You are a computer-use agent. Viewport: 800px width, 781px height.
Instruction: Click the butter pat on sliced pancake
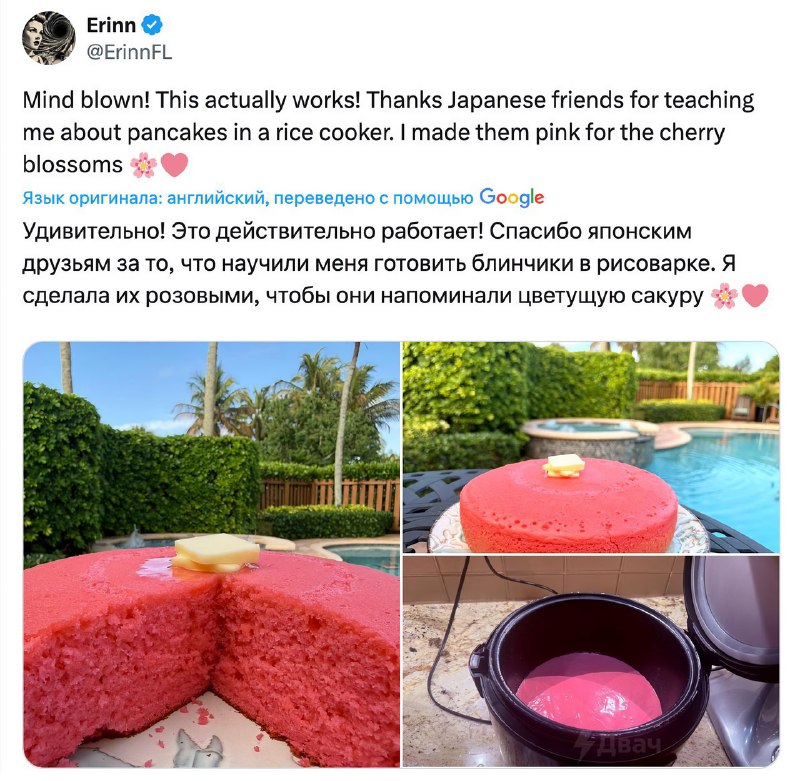click(216, 552)
